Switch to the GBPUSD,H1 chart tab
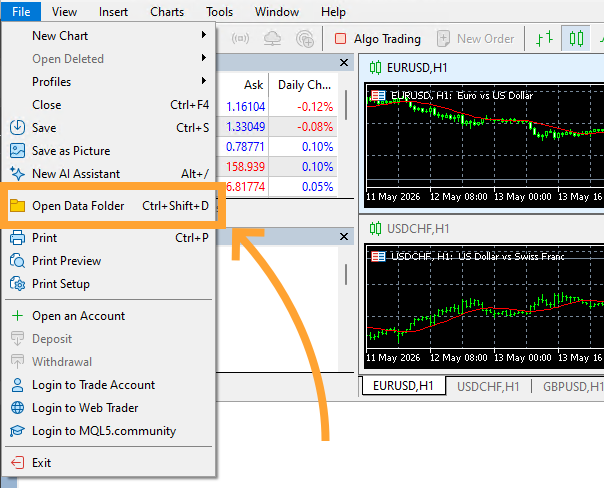 click(573, 386)
